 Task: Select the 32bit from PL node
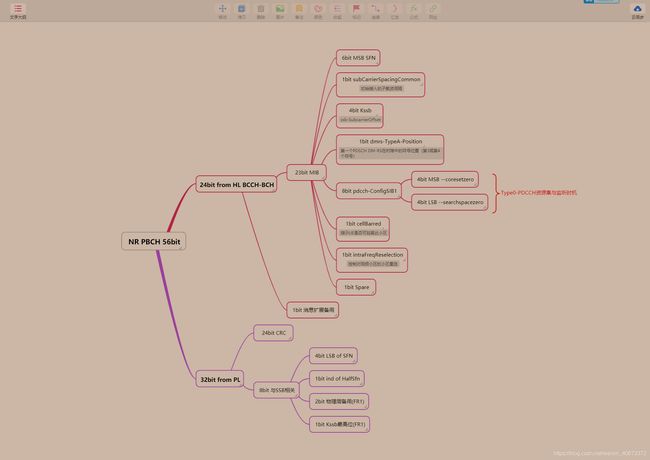[x=220, y=379]
